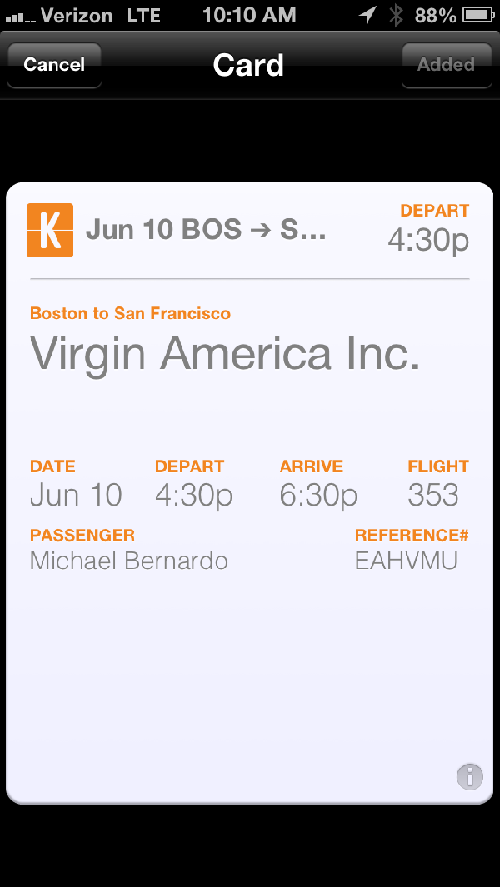Tap the Cancel button

pos(54,65)
